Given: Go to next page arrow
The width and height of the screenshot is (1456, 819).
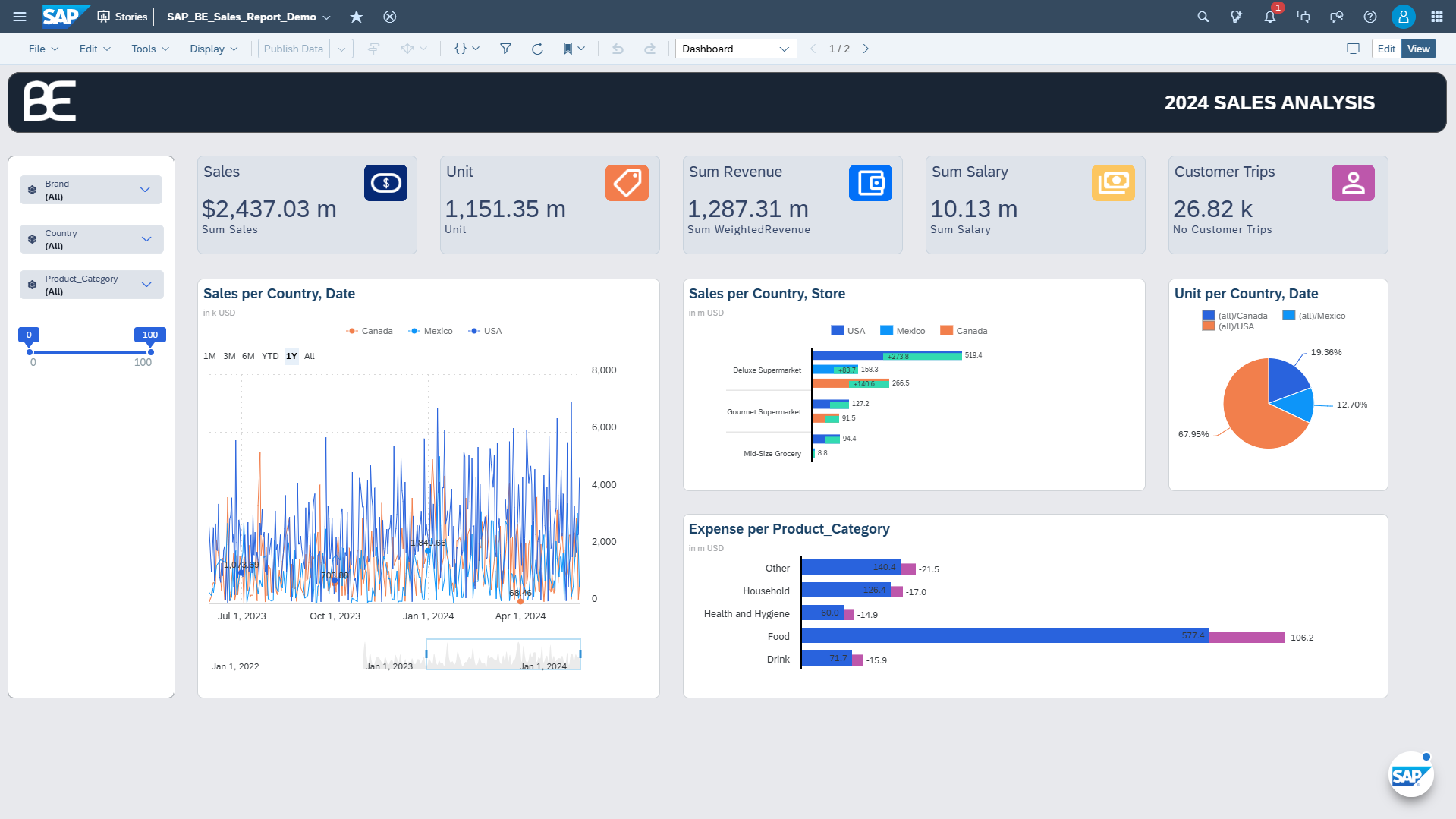Looking at the screenshot, I should pos(866,49).
